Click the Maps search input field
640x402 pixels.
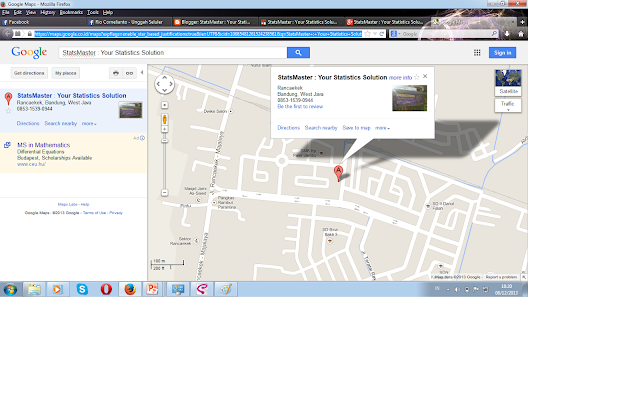173,53
